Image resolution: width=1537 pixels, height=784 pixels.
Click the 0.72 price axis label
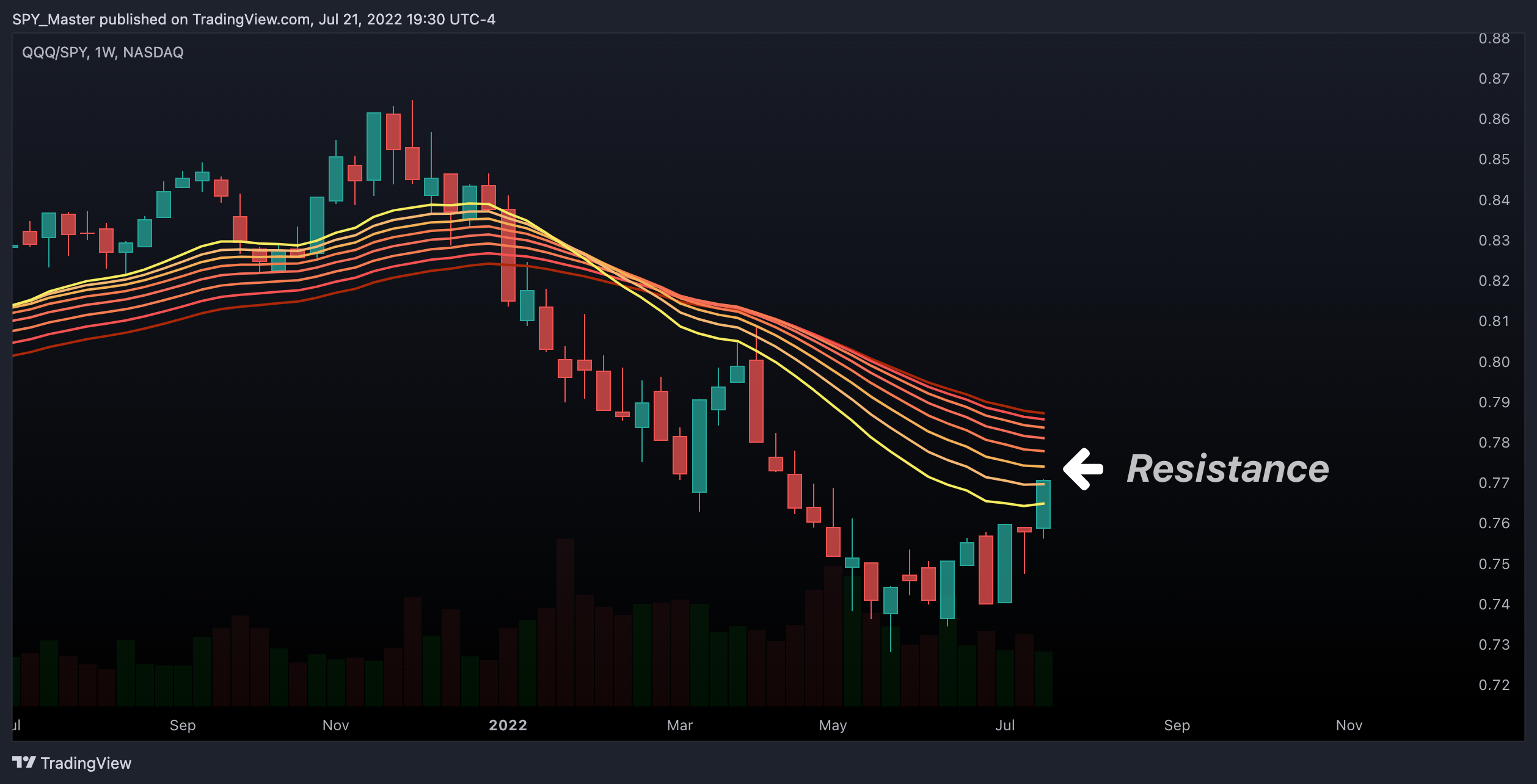coord(1494,685)
